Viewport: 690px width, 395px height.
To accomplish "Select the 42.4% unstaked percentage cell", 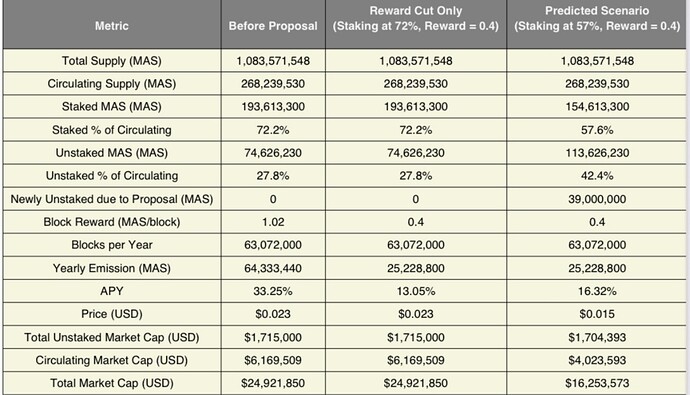I will (x=597, y=176).
